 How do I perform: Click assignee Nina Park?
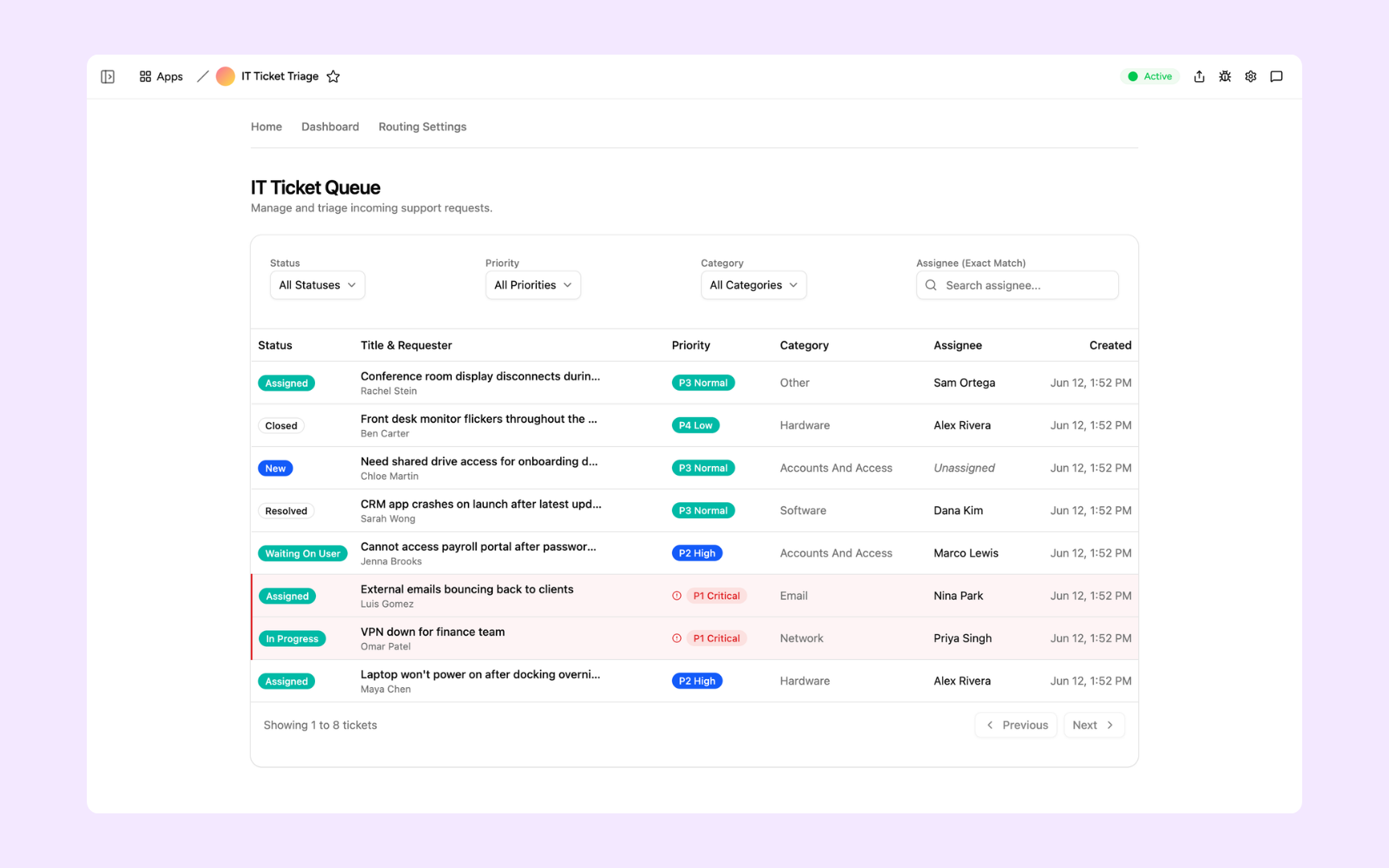pos(958,596)
